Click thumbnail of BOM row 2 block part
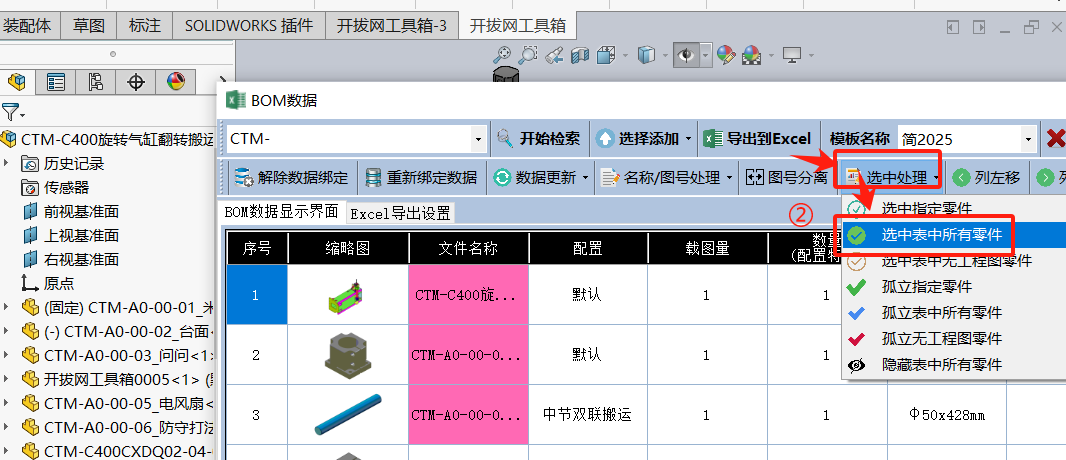The image size is (1066, 460). [x=348, y=354]
